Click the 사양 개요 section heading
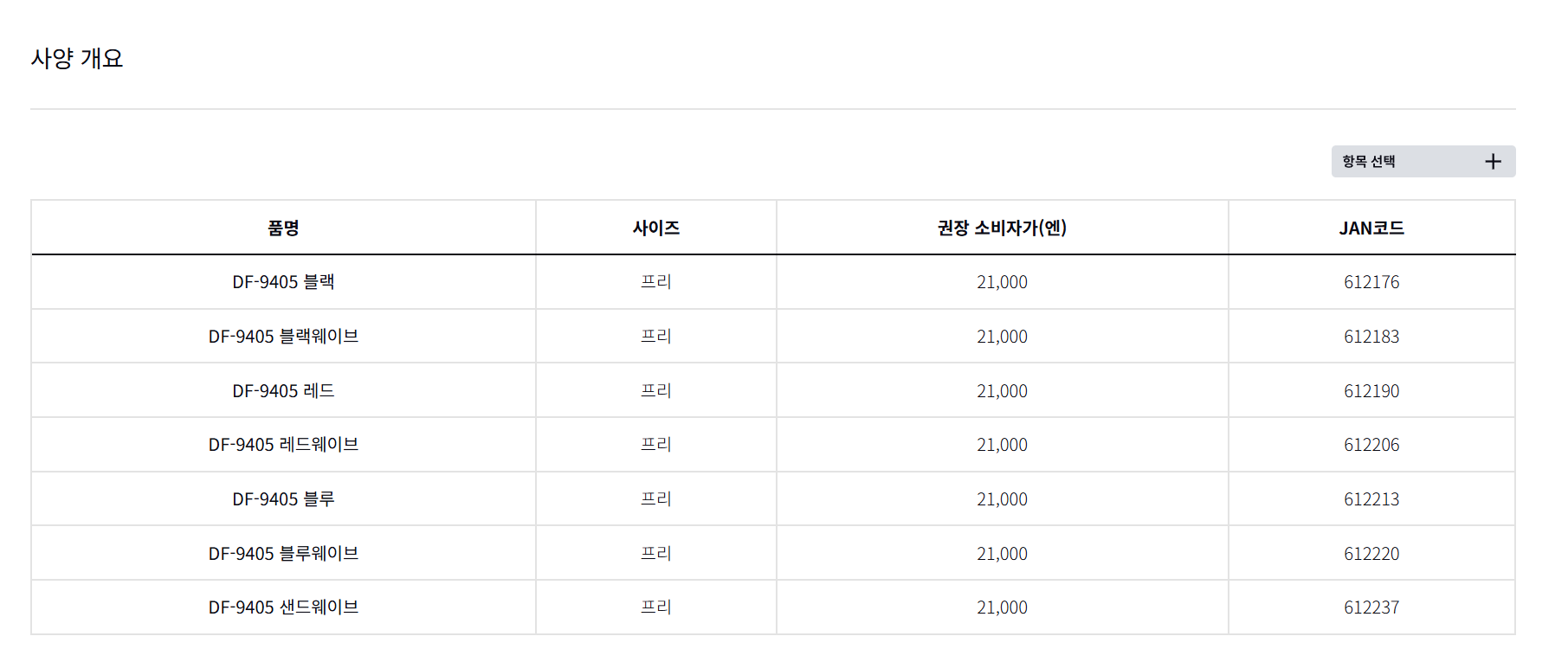1568x662 pixels. pos(77,59)
